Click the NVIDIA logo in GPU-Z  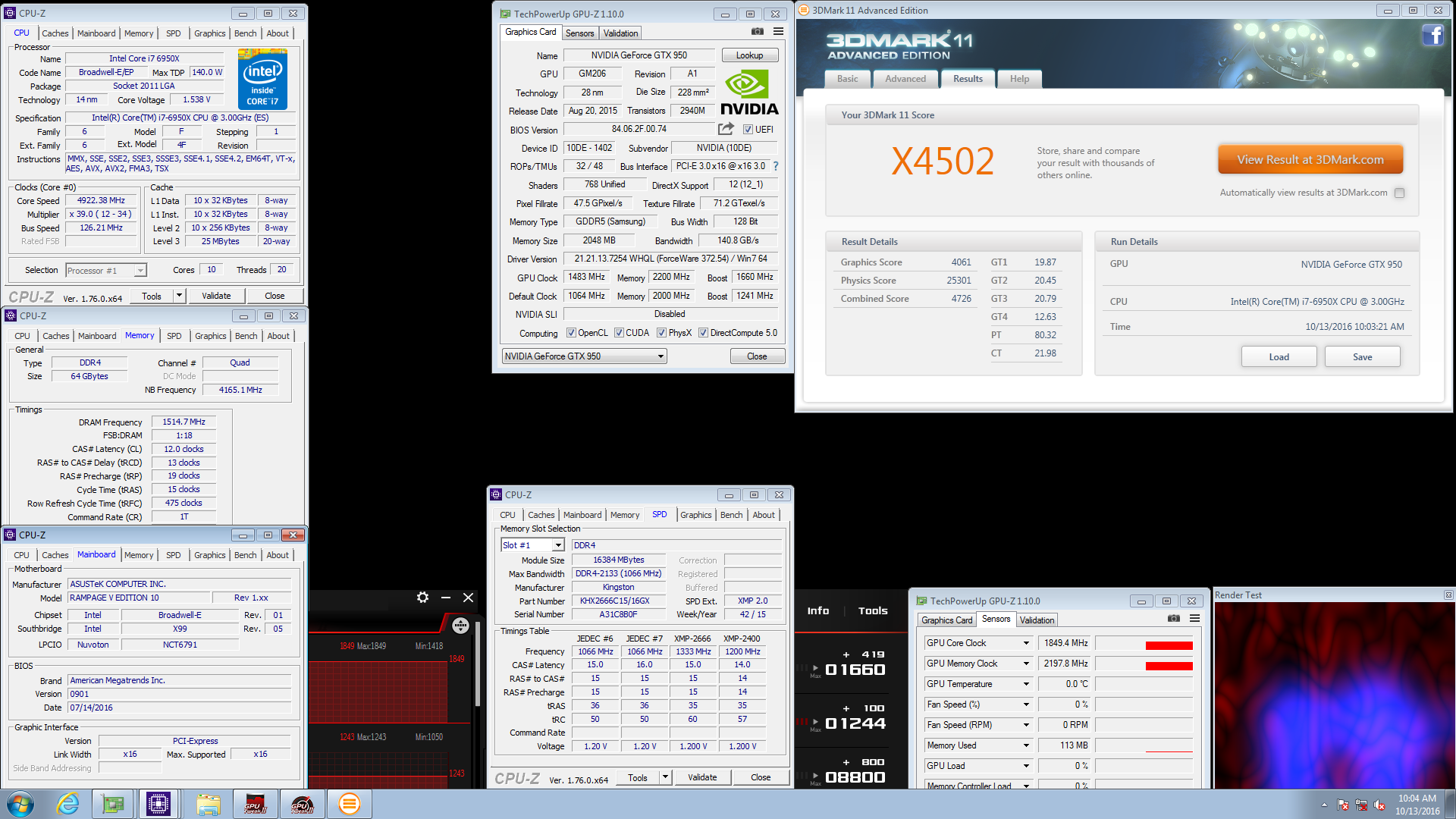(749, 93)
